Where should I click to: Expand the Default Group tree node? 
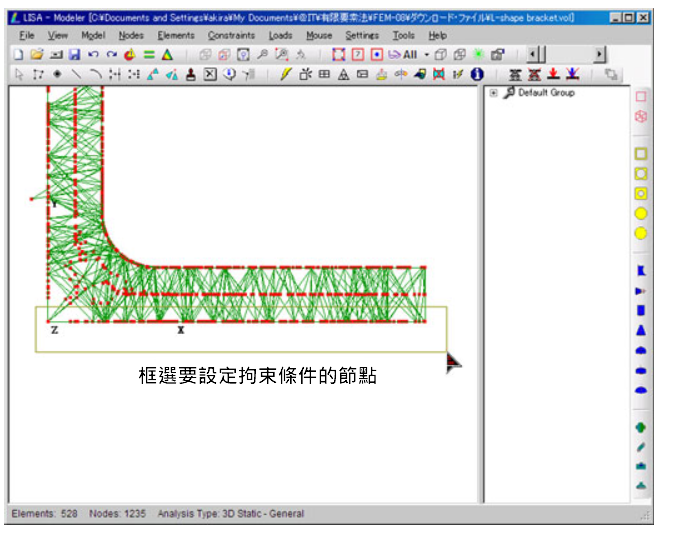click(x=494, y=93)
